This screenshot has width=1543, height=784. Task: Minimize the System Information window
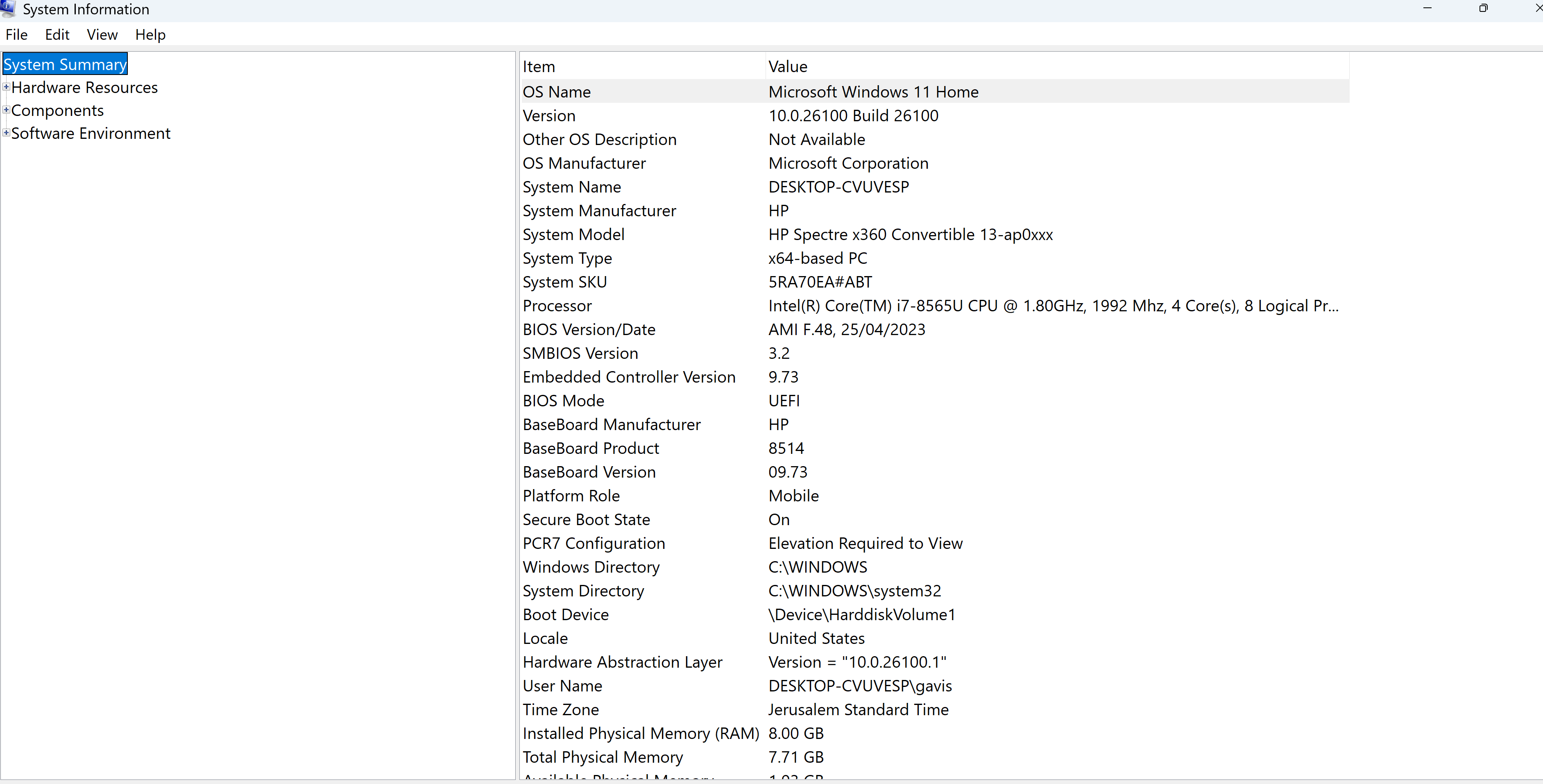coord(1427,8)
